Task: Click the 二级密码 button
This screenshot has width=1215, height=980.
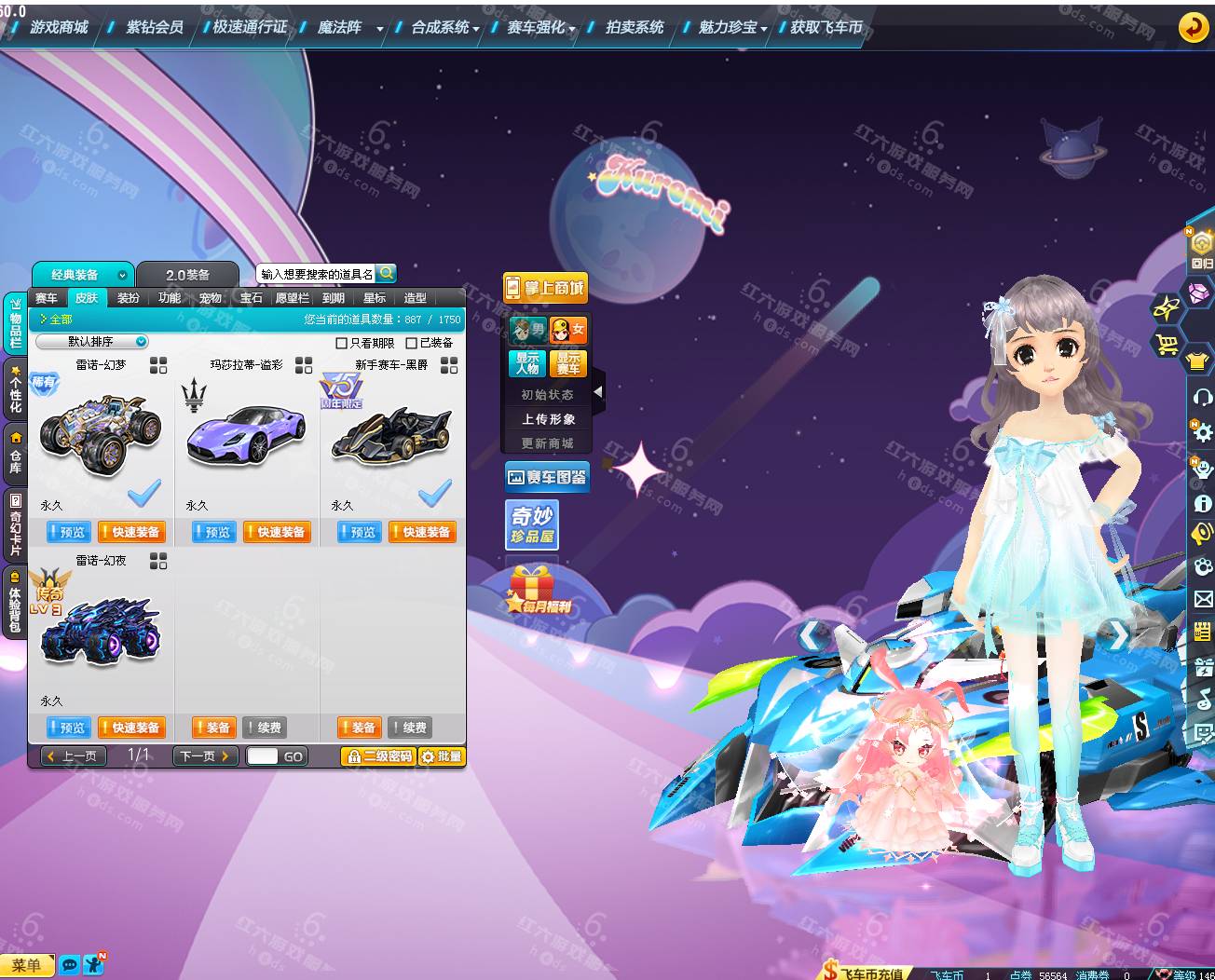Action: tap(378, 756)
